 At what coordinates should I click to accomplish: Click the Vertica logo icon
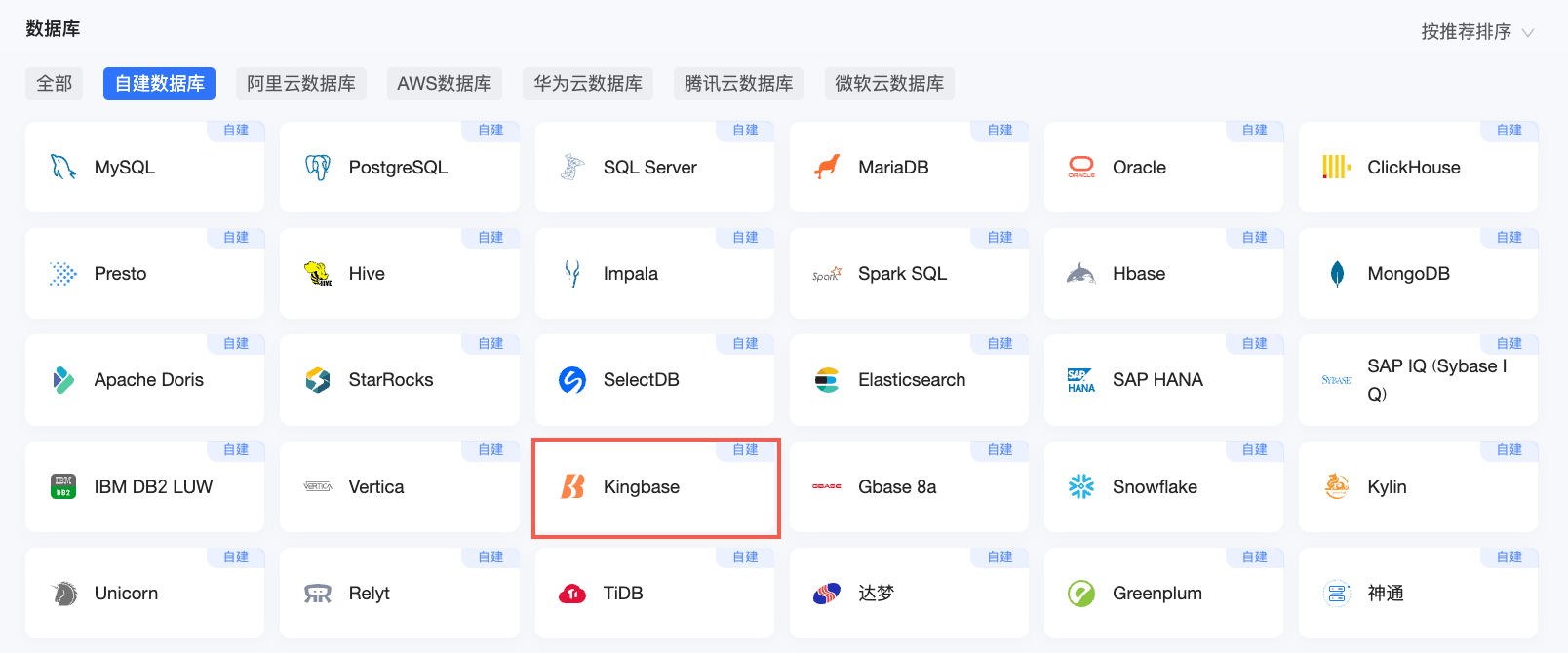click(318, 486)
